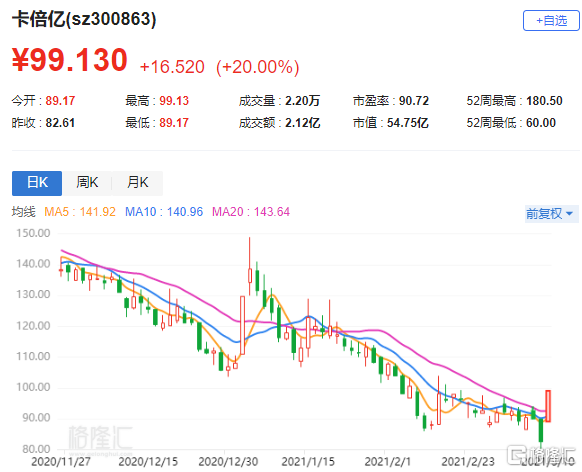582x472 pixels.
Task: Click the tall red candle with 150 peak
Action: tap(250, 266)
